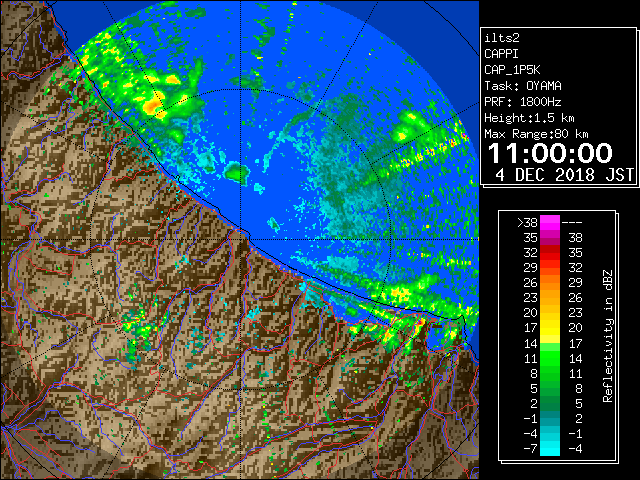
Task: Pick the cyan -7 to -4 legend swatch
Action: click(x=550, y=448)
